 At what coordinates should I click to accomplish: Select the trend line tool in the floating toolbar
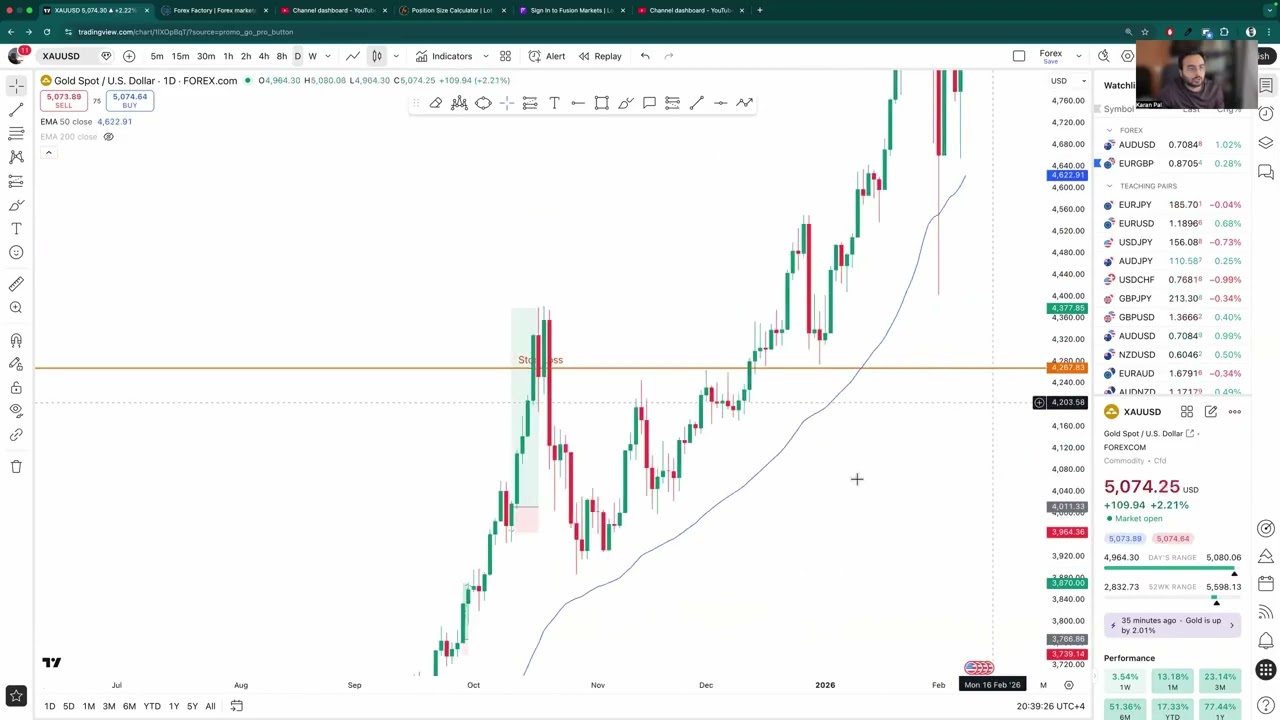(696, 103)
